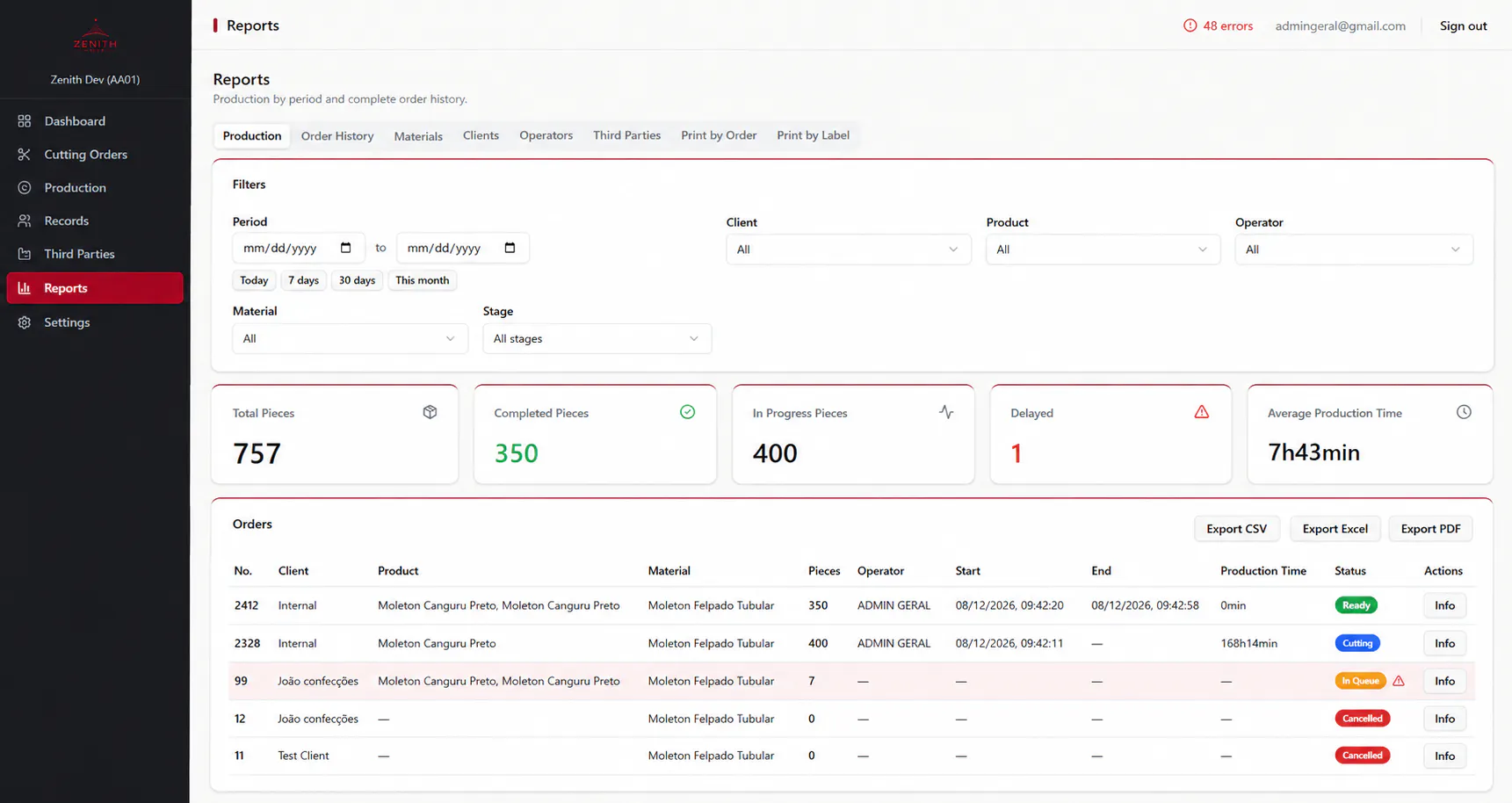The image size is (1512, 803).
Task: Open Dashboard in the sidebar
Action: [95, 121]
